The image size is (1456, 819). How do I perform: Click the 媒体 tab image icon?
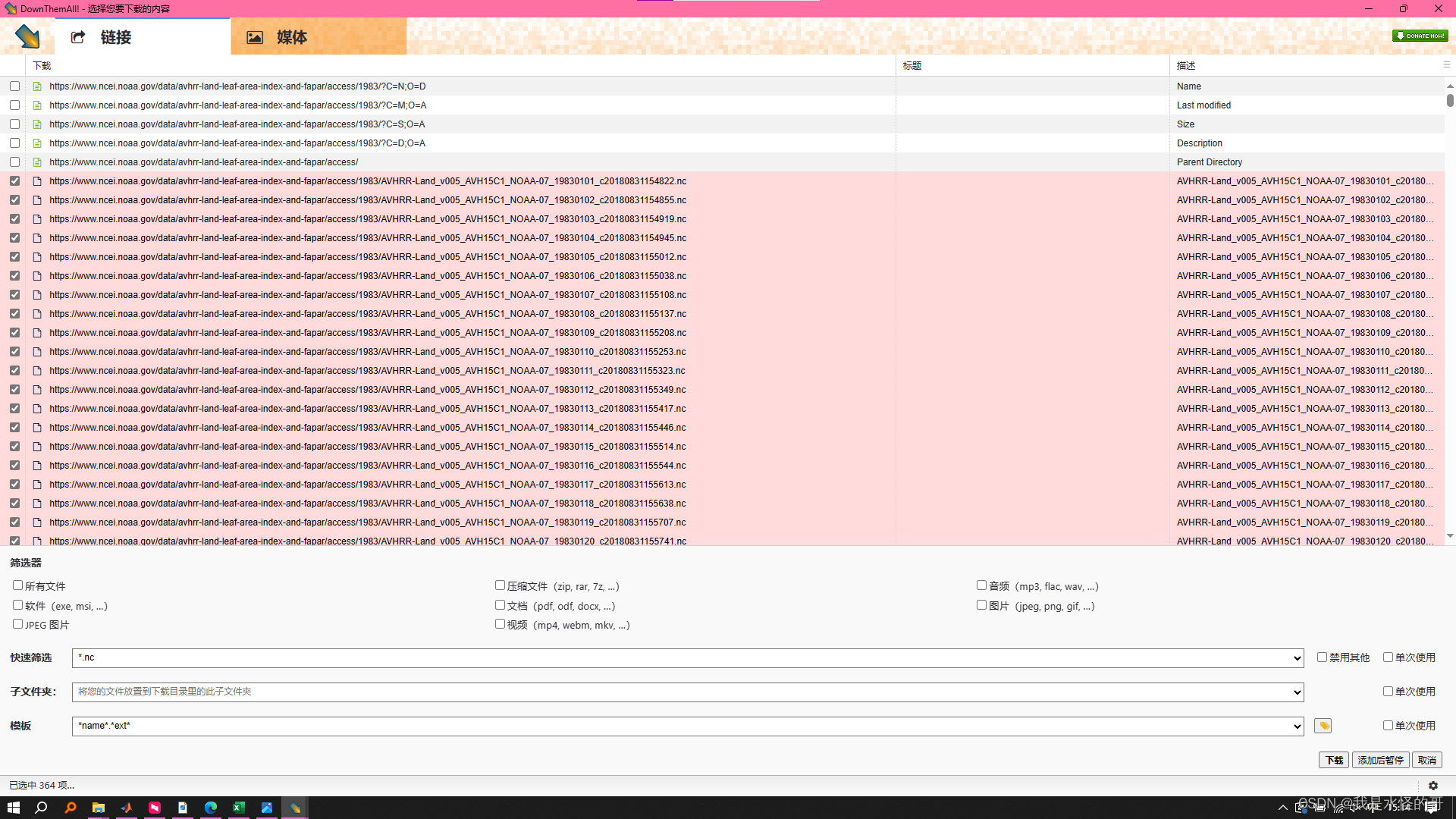255,37
